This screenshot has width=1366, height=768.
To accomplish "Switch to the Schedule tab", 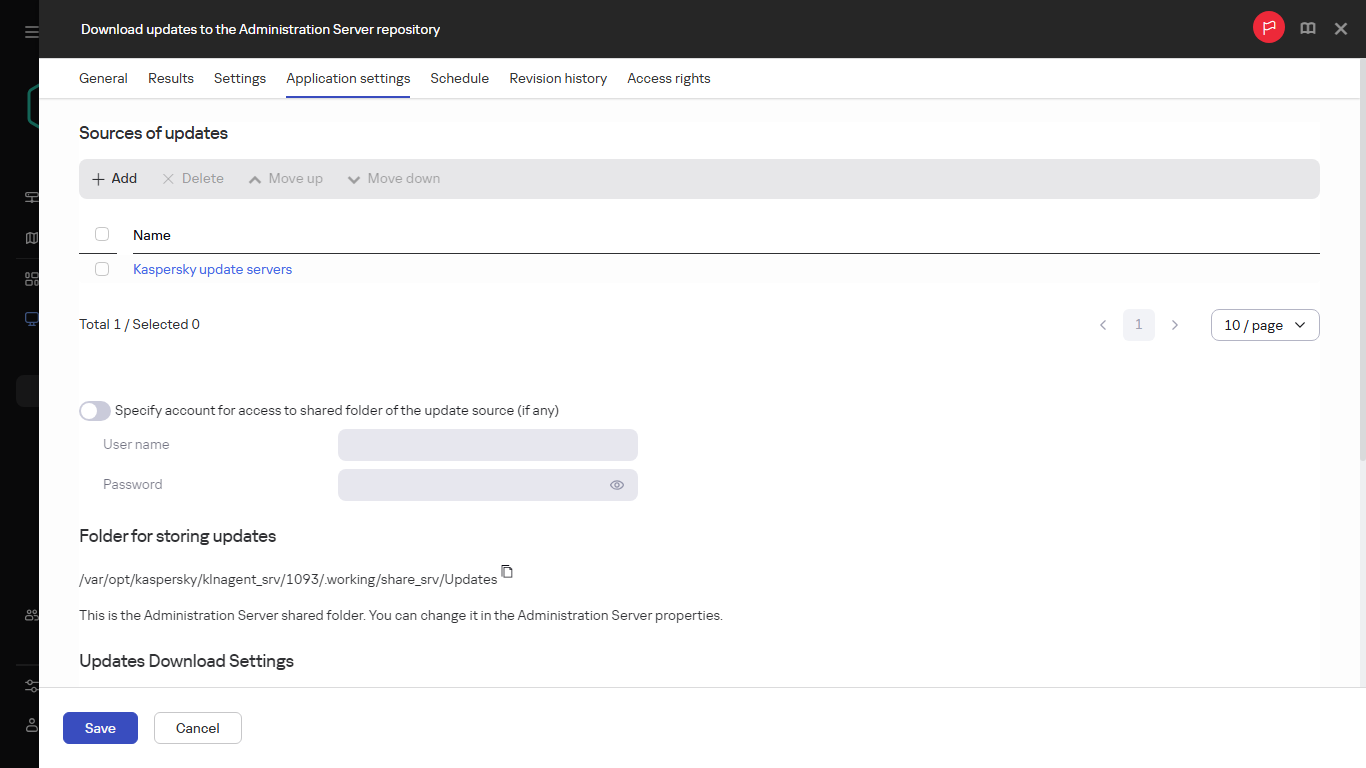I will pyautogui.click(x=459, y=78).
